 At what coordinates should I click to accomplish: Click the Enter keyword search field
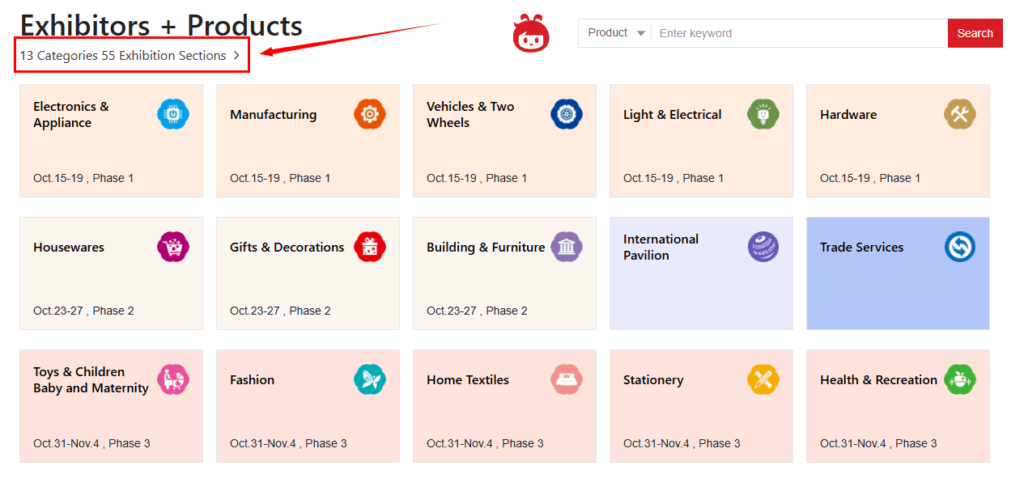coord(799,33)
